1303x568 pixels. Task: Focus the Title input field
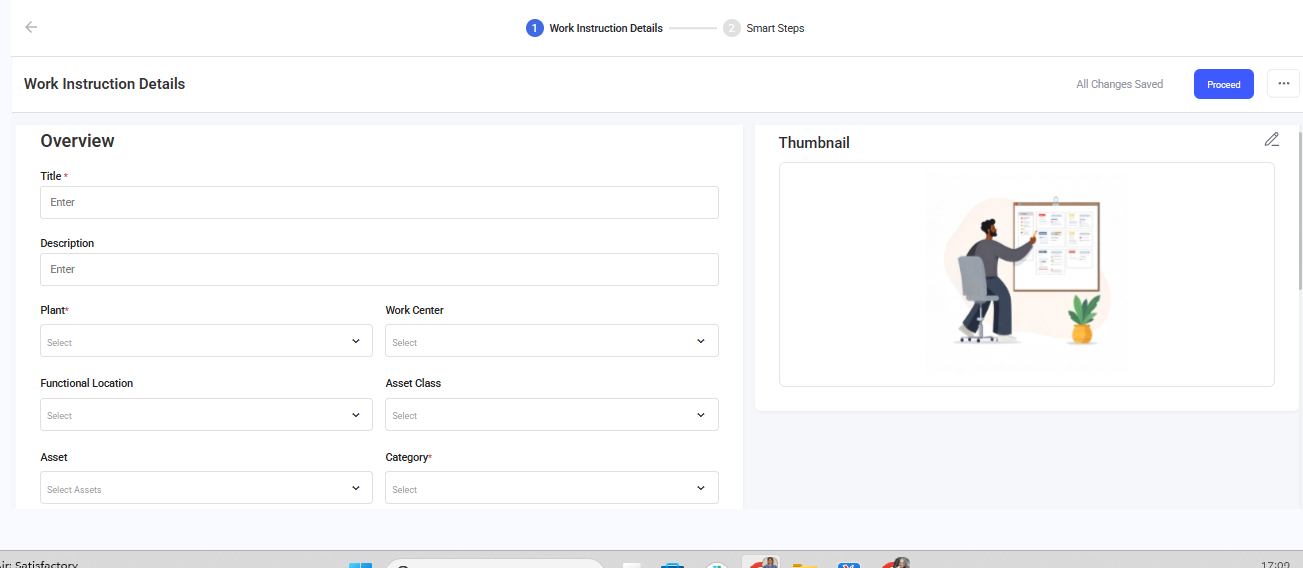(379, 202)
